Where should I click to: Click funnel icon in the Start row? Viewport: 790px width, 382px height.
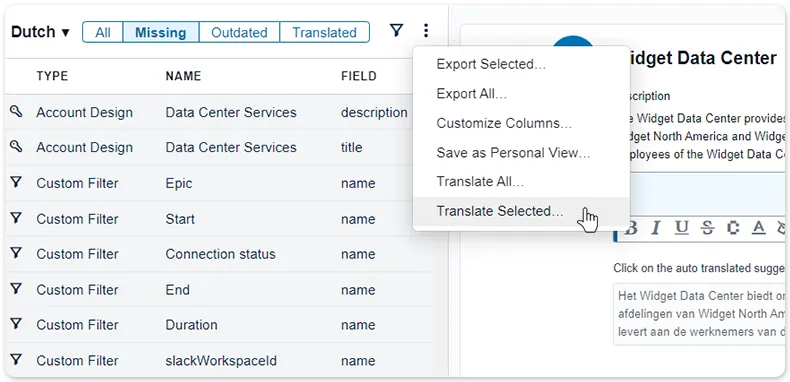point(16,218)
